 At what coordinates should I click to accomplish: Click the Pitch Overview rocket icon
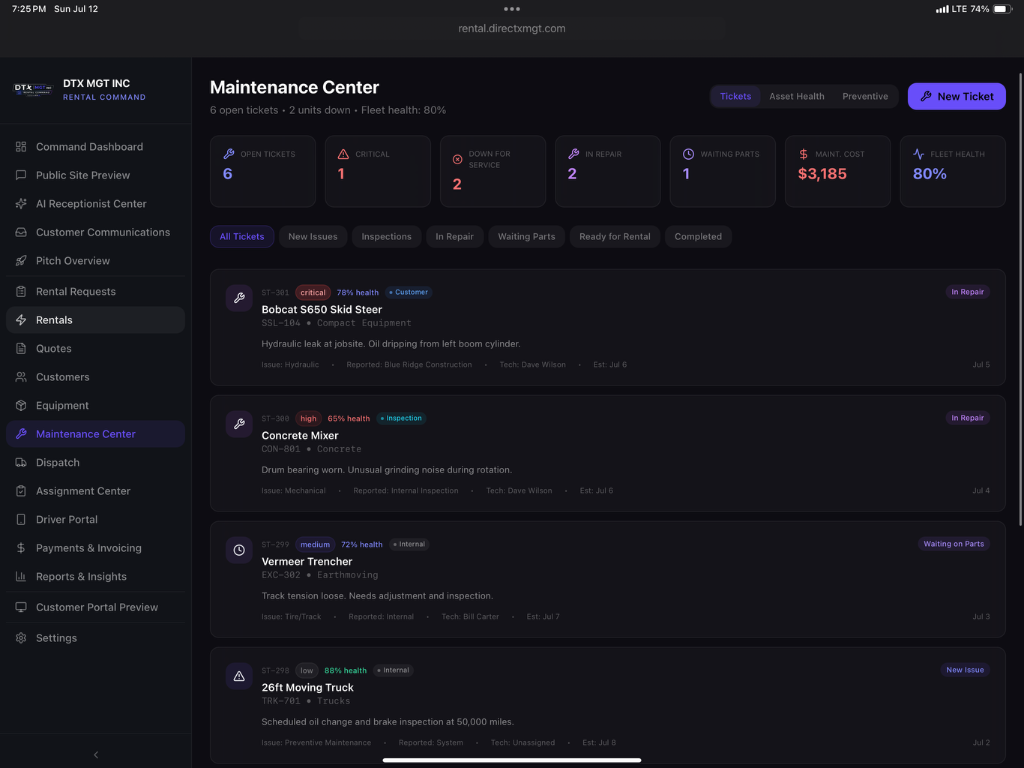point(21,261)
